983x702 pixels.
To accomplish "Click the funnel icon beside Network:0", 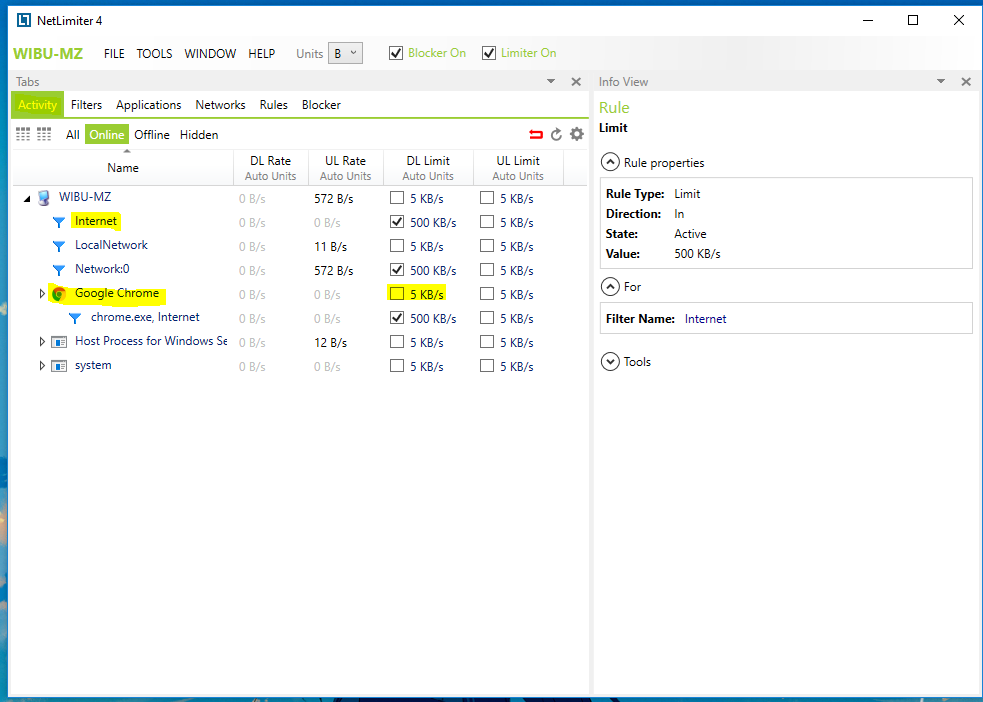I will pos(59,270).
